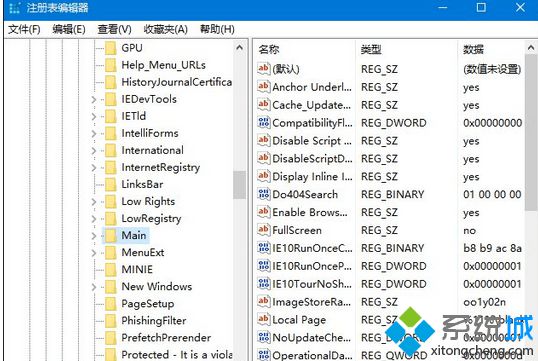Click the HistoryJournalCertificate folder icon
The width and height of the screenshot is (538, 361).
(110, 82)
